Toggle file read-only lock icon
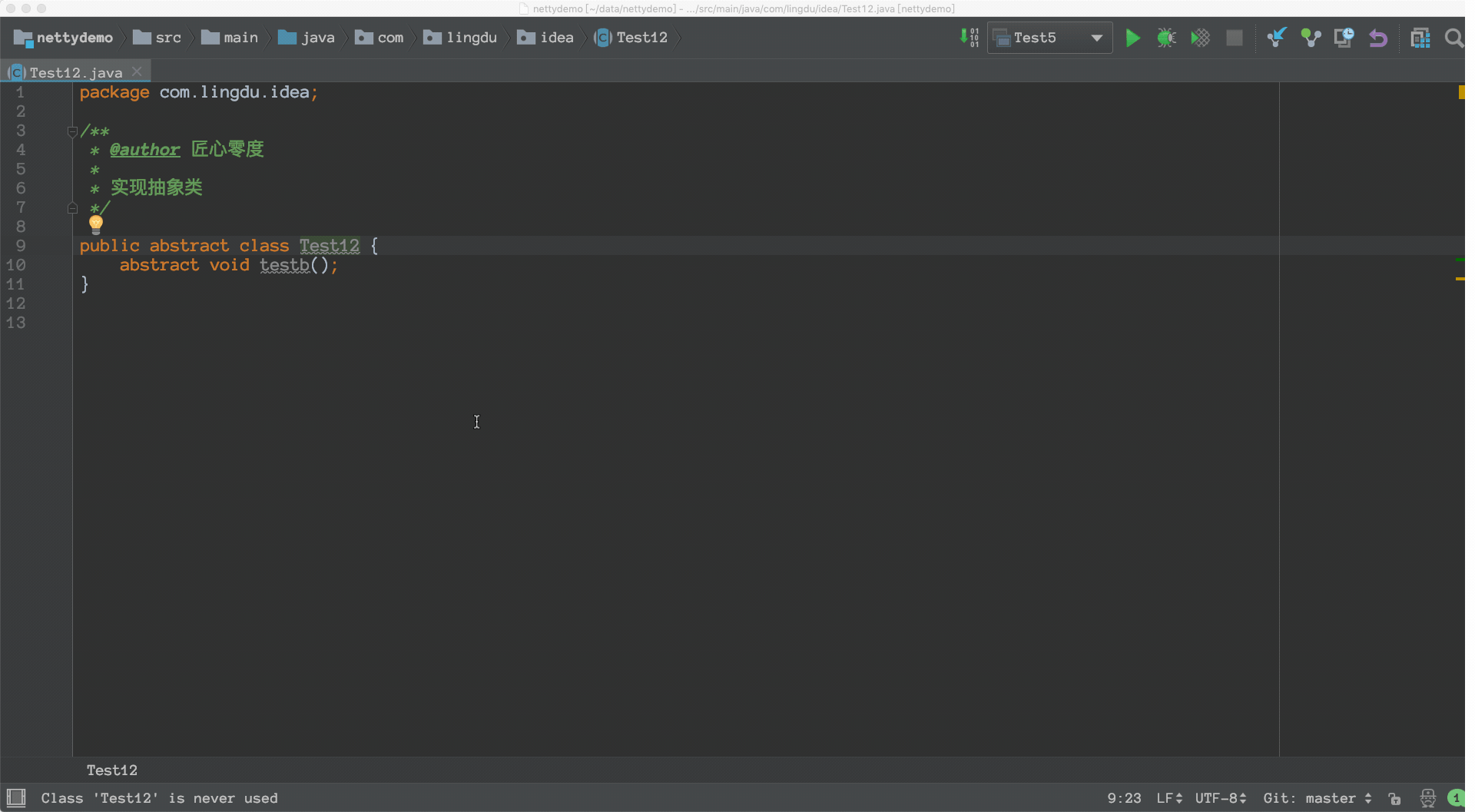The image size is (1475, 812). (1394, 799)
